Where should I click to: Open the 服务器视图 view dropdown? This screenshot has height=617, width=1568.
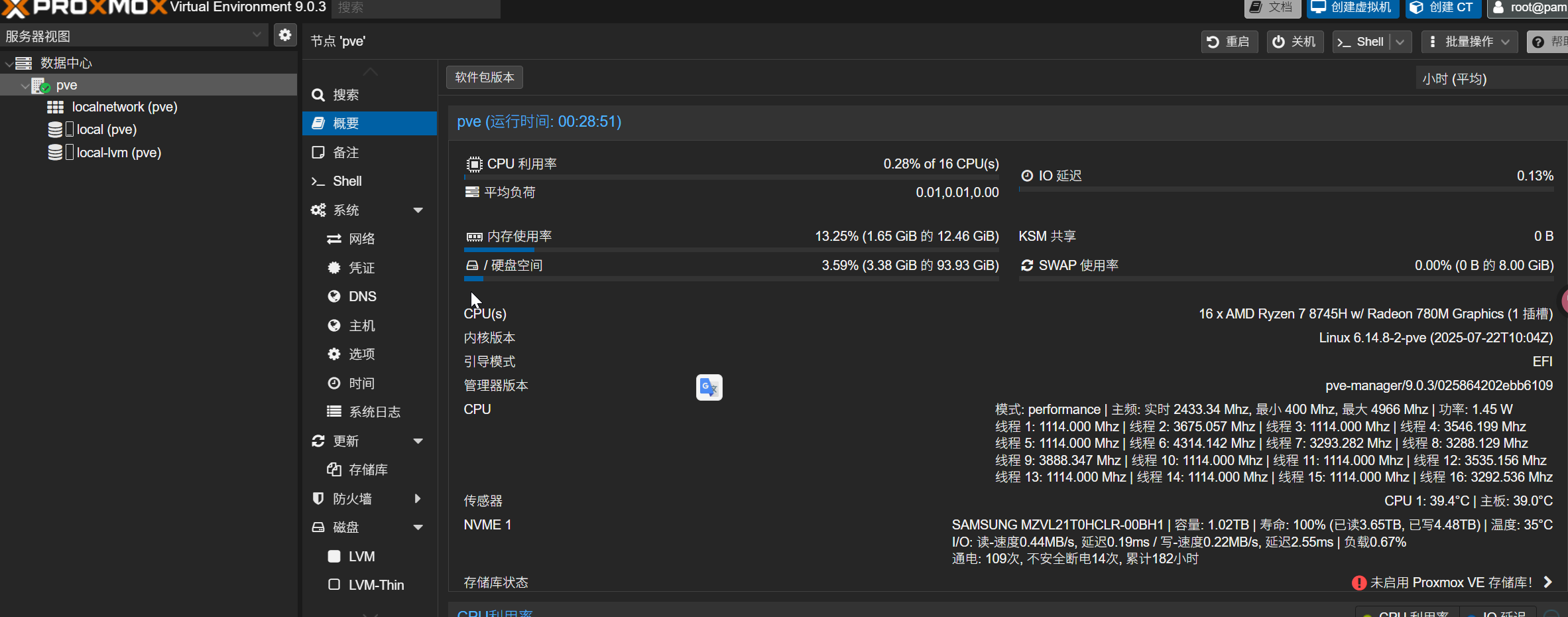pyautogui.click(x=134, y=36)
